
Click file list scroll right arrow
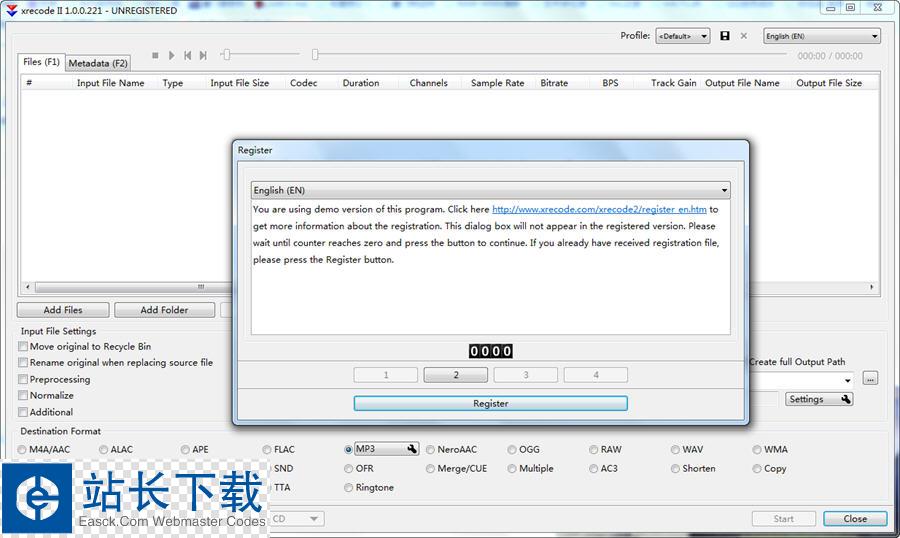[x=871, y=286]
